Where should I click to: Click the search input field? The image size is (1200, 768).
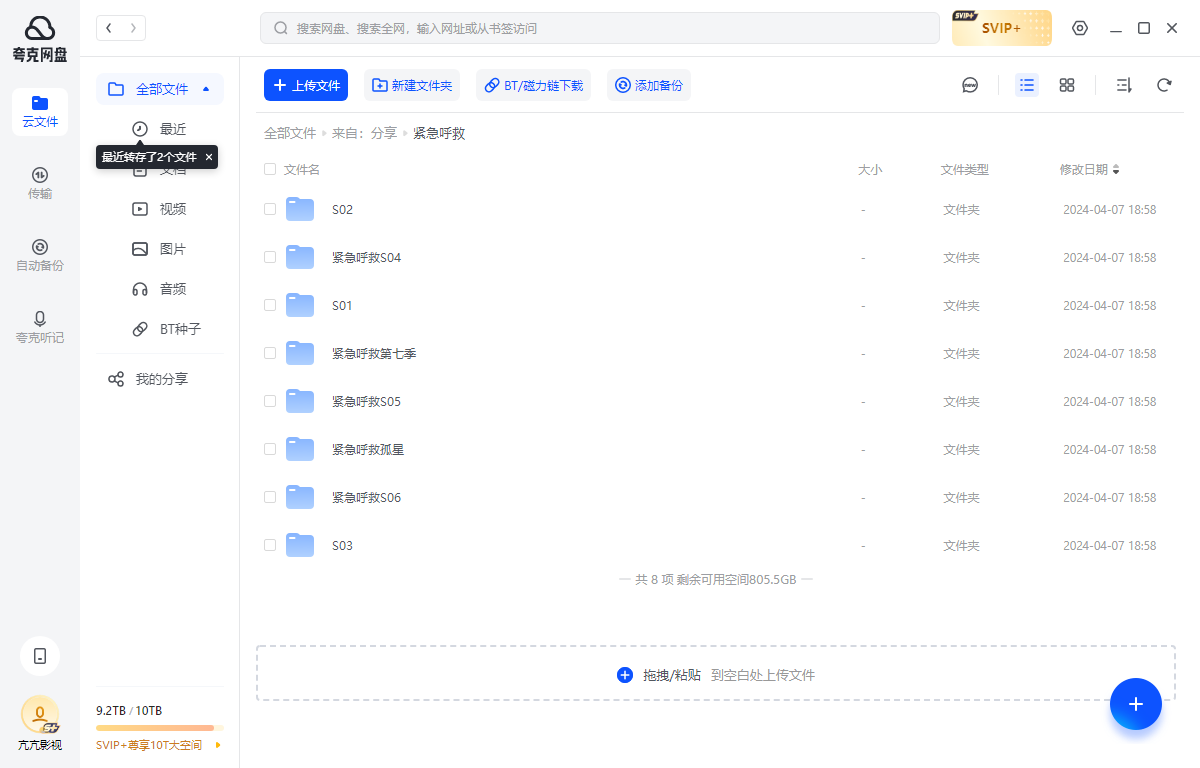point(600,28)
